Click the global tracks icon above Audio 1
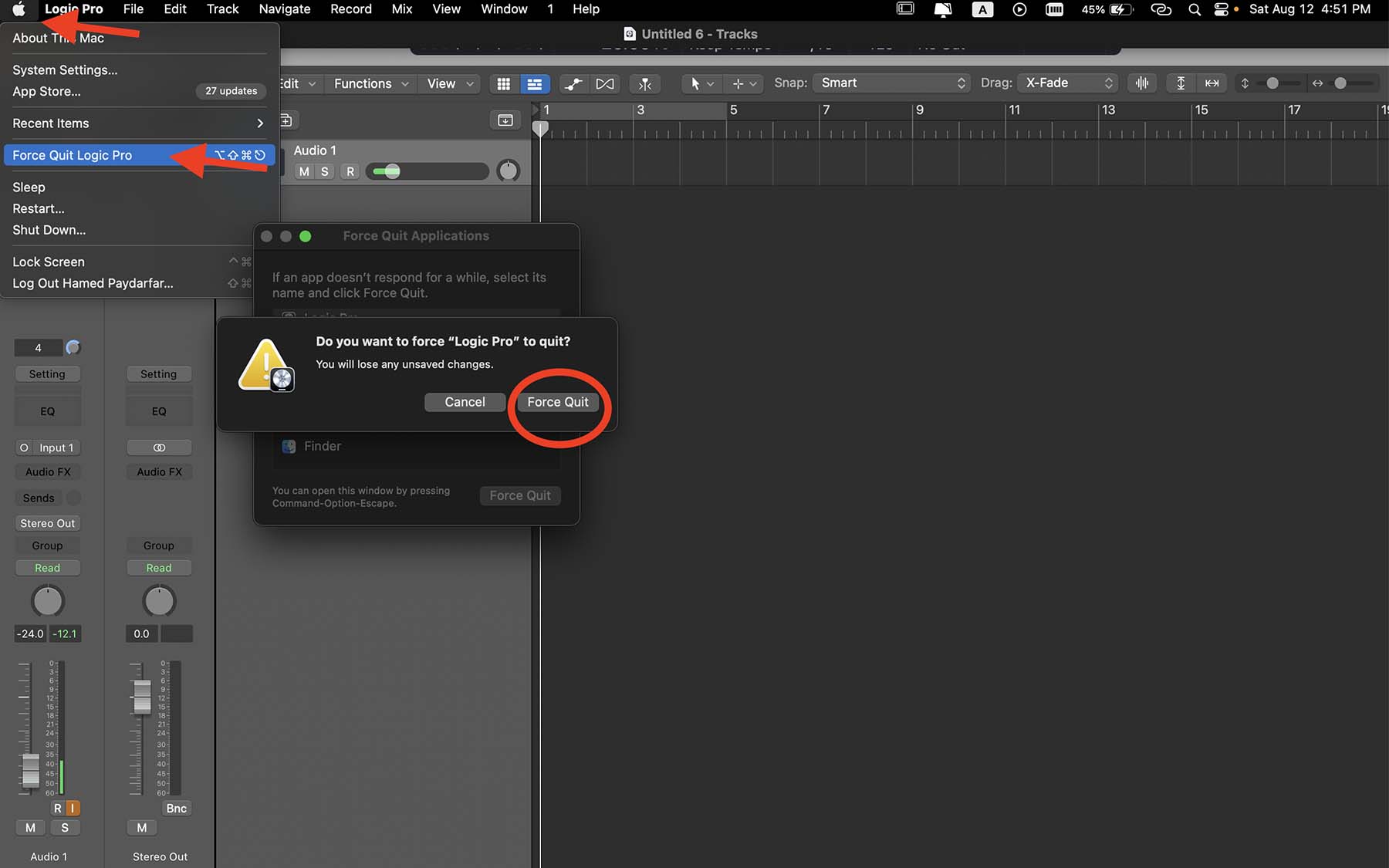Image resolution: width=1389 pixels, height=868 pixels. tap(505, 120)
